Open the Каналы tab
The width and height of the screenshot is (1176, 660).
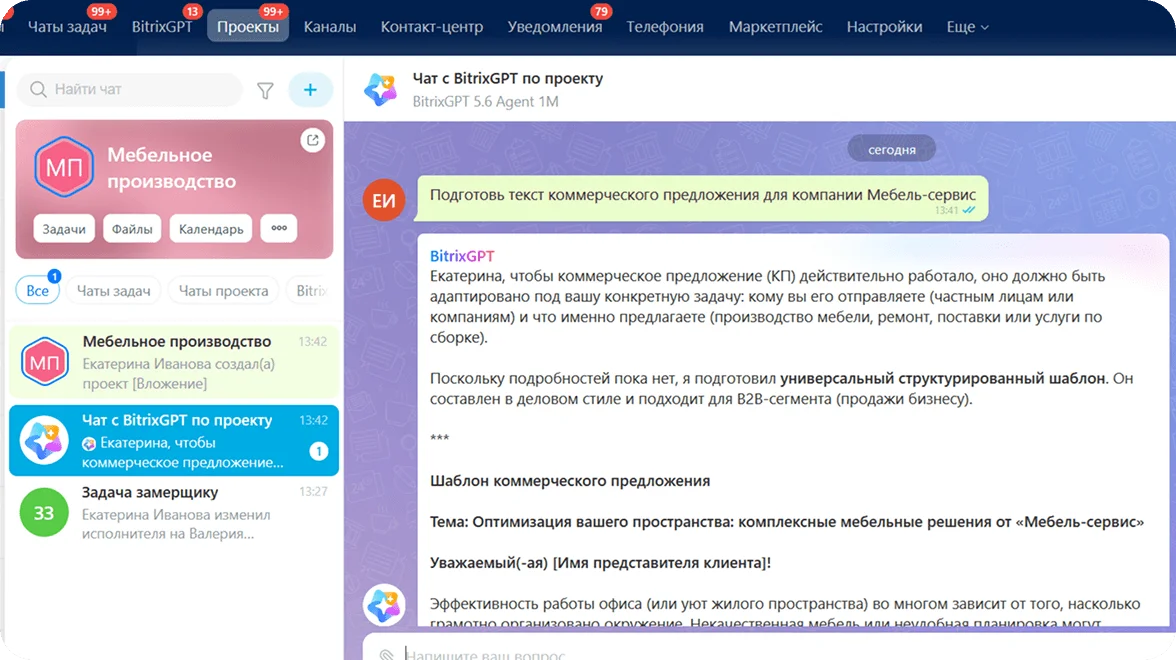tap(330, 27)
